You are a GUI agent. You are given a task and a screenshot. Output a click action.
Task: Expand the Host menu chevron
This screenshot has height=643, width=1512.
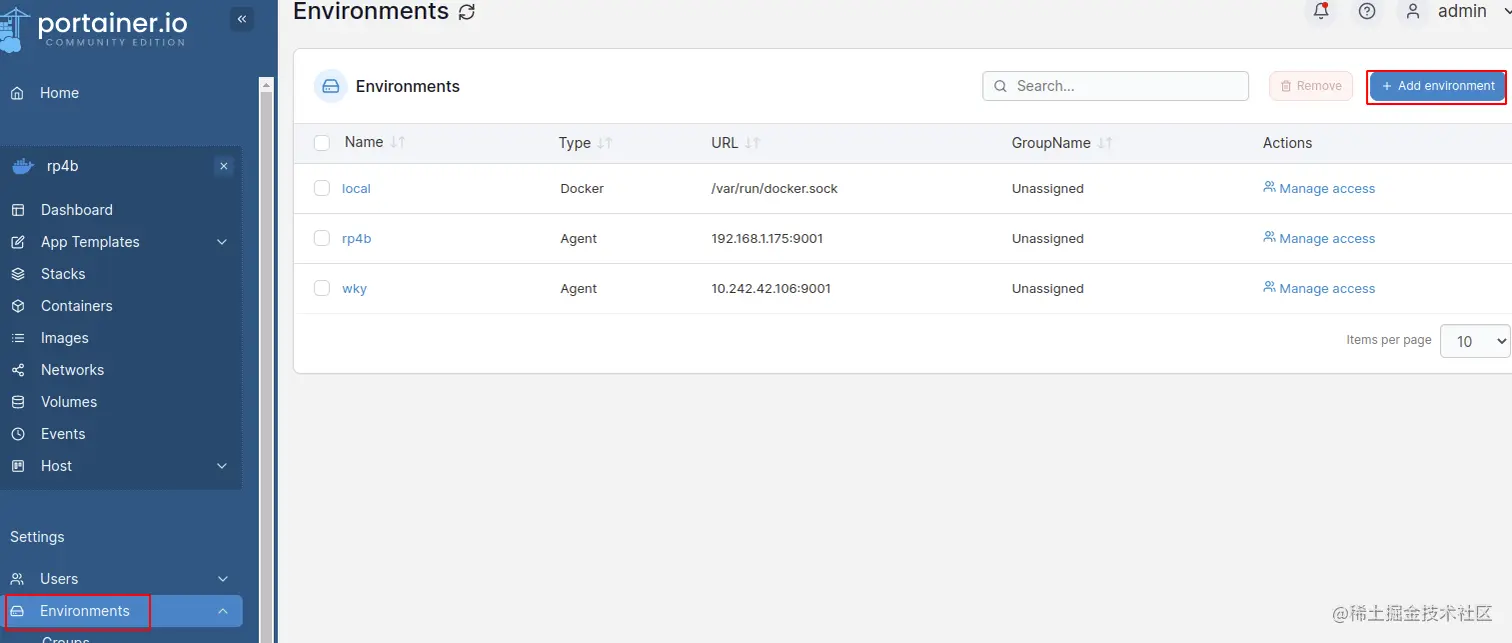pyautogui.click(x=222, y=466)
